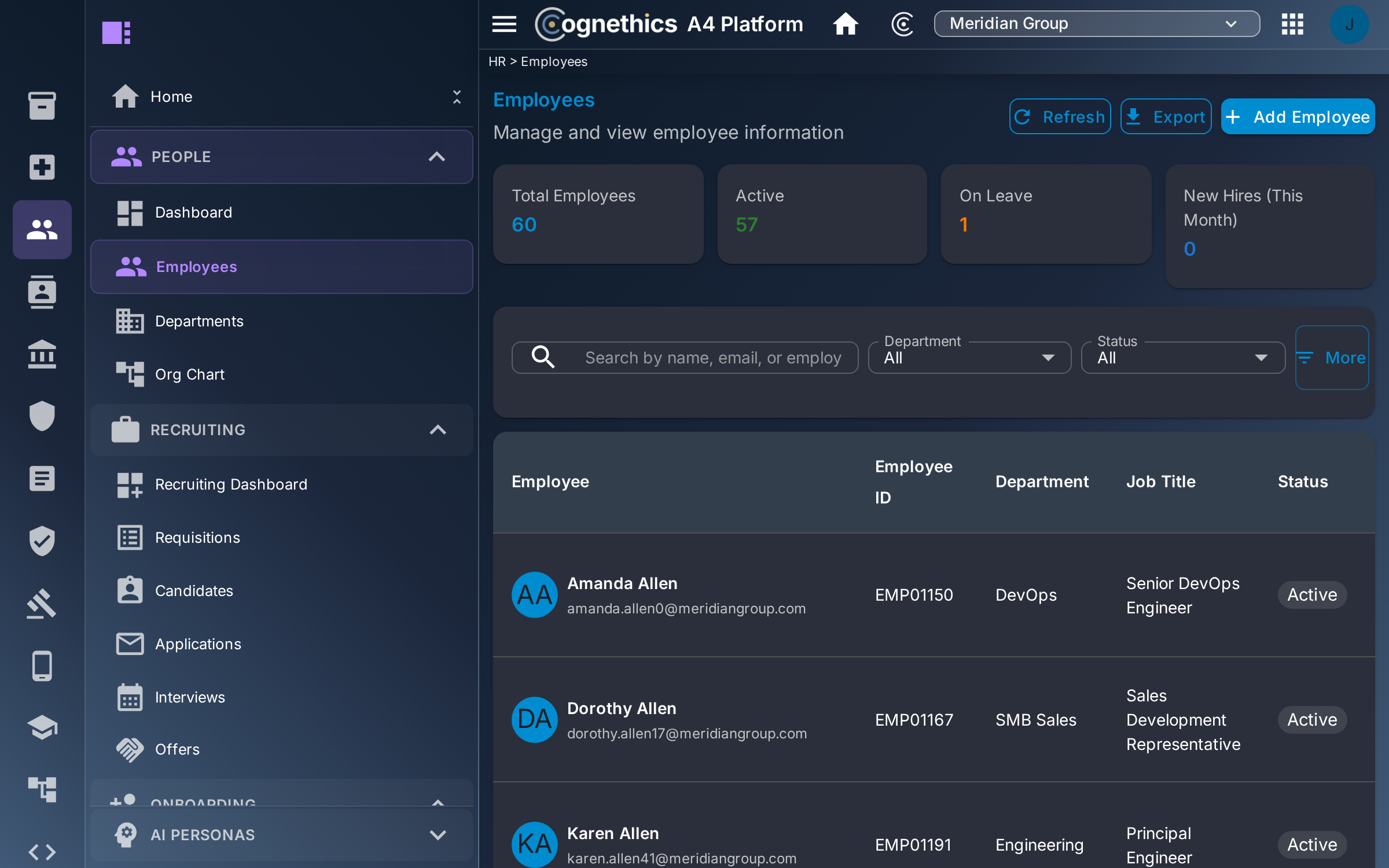The image size is (1389, 868).
Task: Open the hamburger menu icon
Action: pos(504,24)
